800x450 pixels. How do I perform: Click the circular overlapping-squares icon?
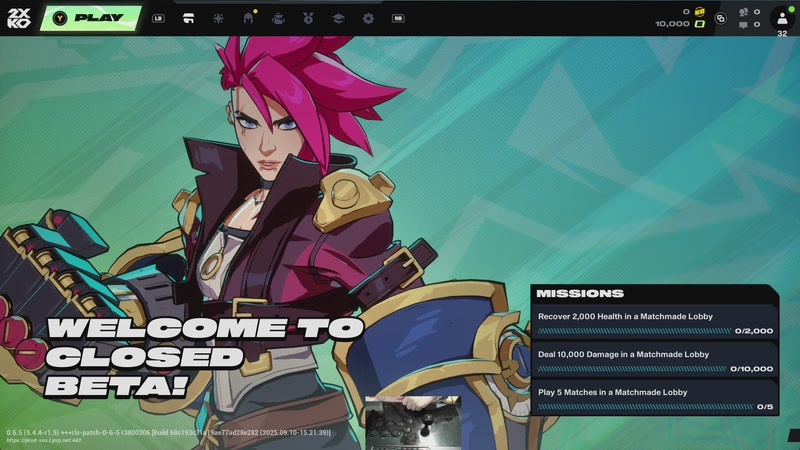tap(720, 18)
